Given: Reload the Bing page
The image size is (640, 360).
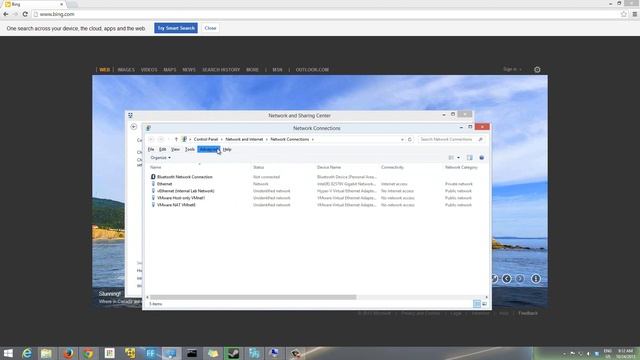Looking at the screenshot, I should tap(25, 14).
